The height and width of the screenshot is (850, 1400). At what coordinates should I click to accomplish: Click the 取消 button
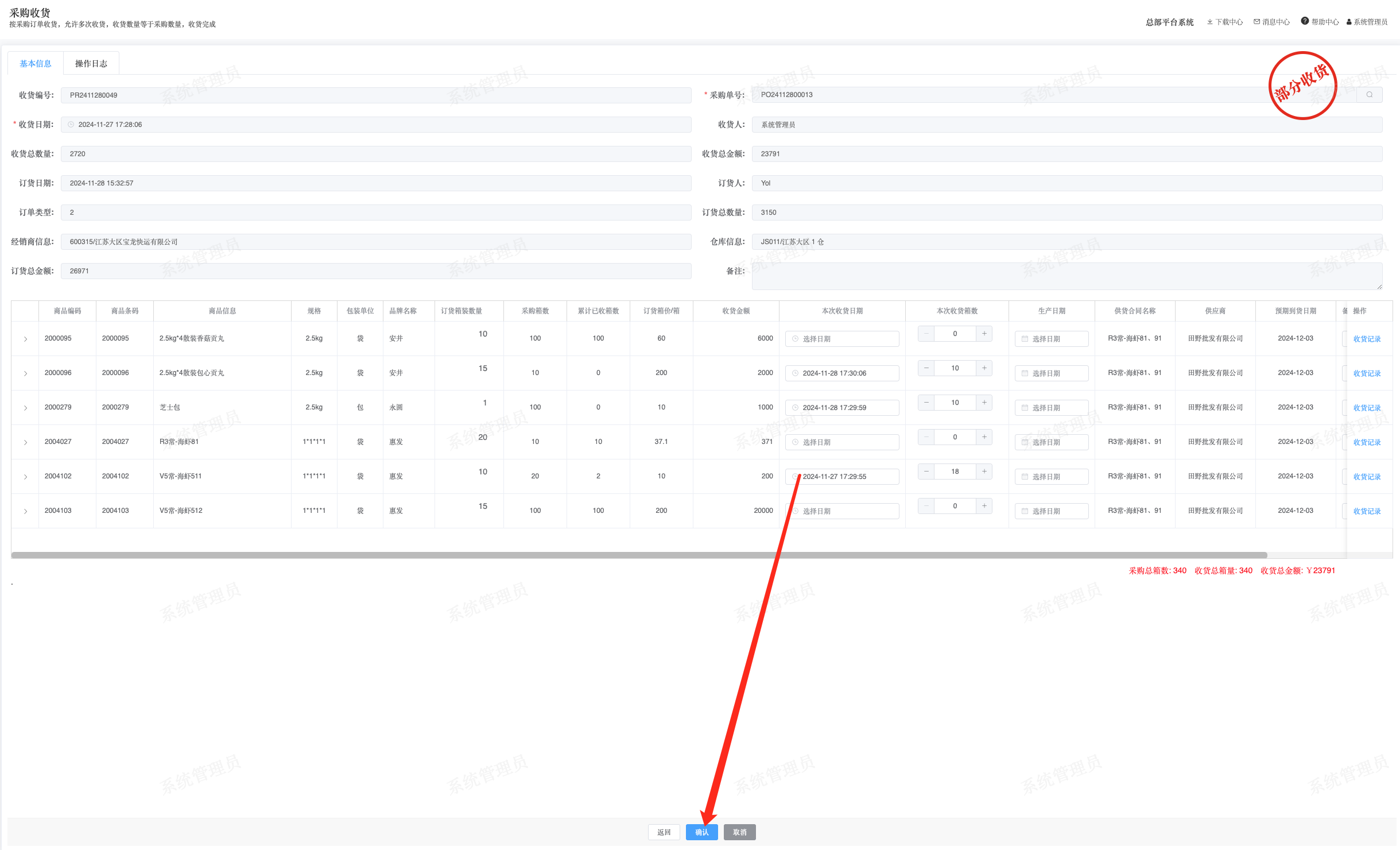[x=739, y=832]
